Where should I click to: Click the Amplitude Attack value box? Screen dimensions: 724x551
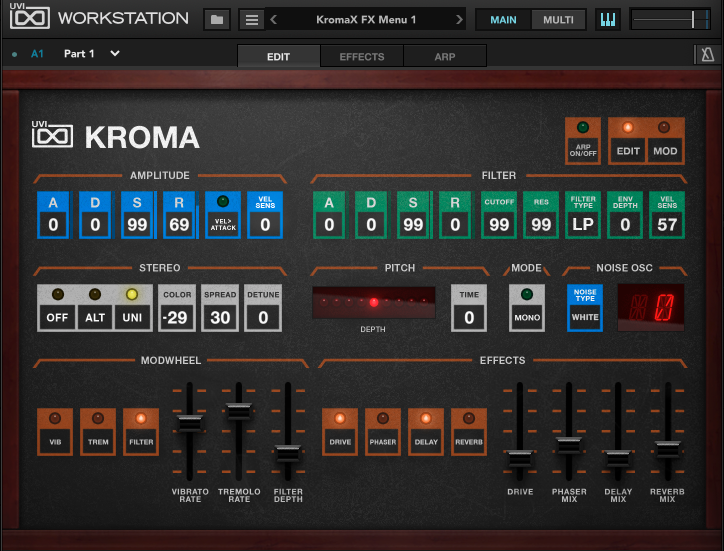click(53, 224)
